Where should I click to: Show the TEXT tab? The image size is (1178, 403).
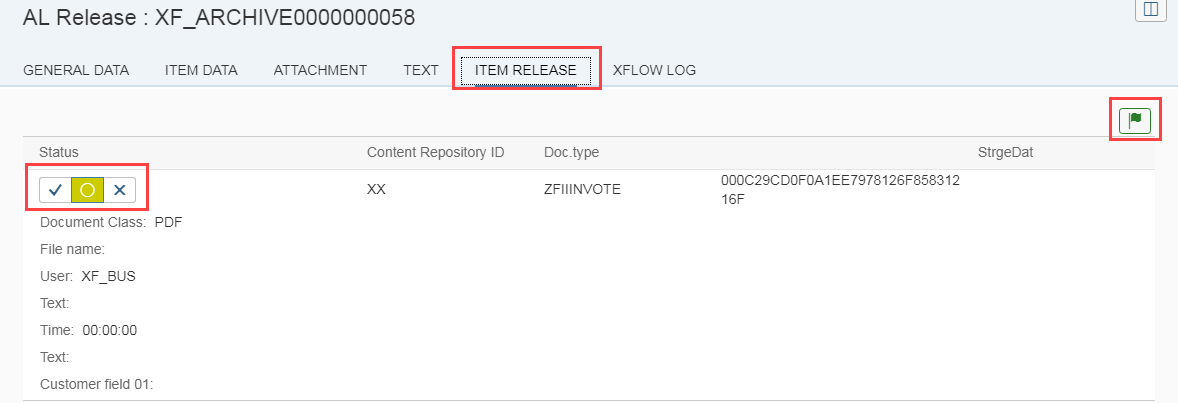pos(421,70)
